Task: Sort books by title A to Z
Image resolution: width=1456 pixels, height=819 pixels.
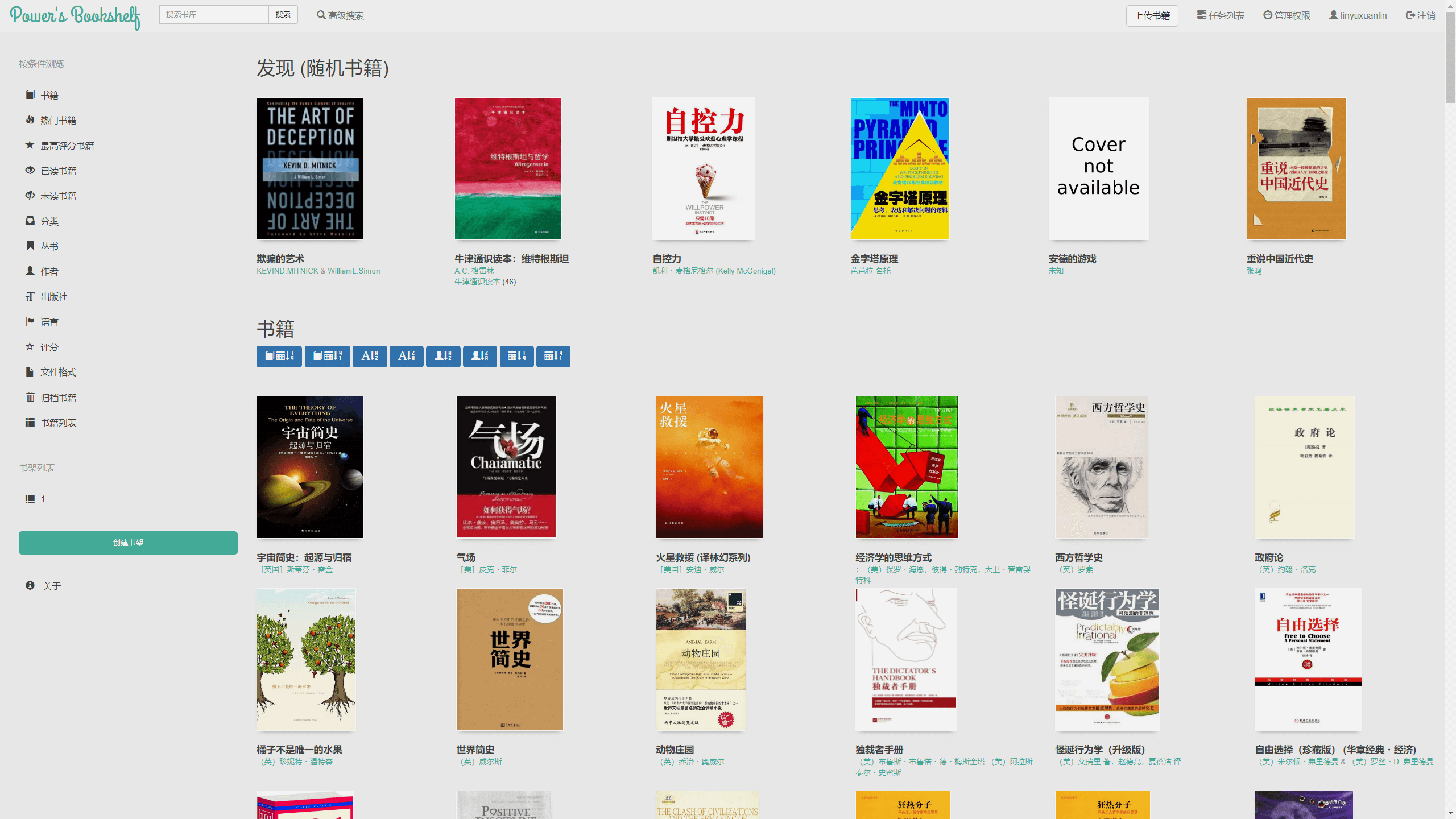Action: pyautogui.click(x=370, y=357)
